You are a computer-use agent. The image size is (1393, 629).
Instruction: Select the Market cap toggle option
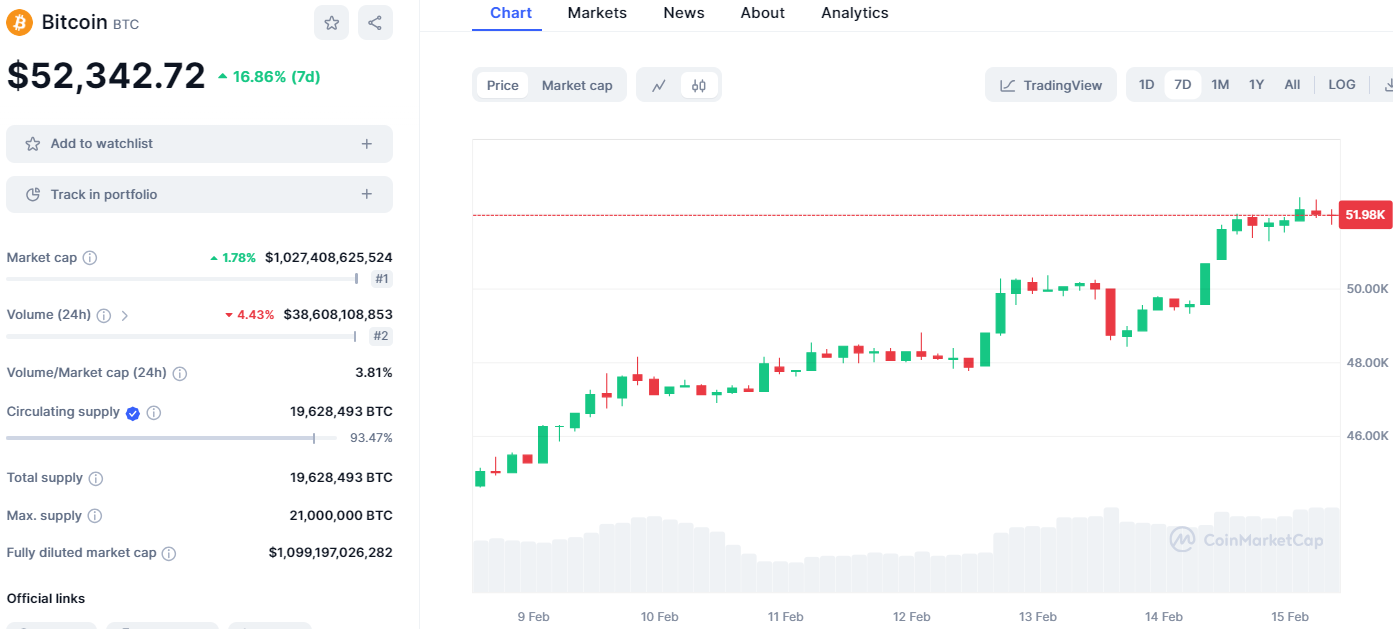tap(577, 85)
